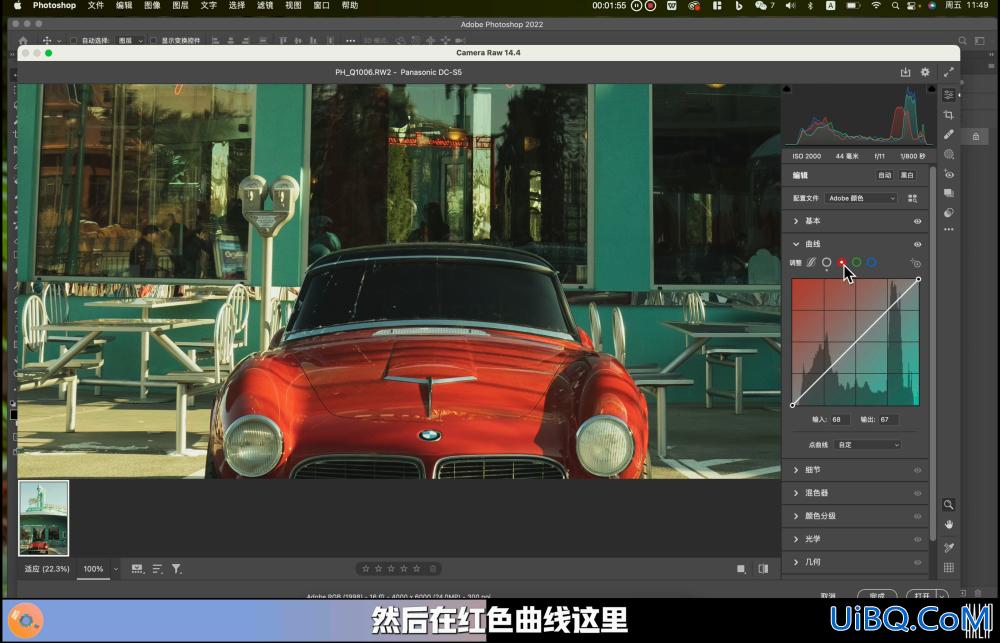Click the 黑白 button
The width and height of the screenshot is (1000, 643).
point(907,175)
